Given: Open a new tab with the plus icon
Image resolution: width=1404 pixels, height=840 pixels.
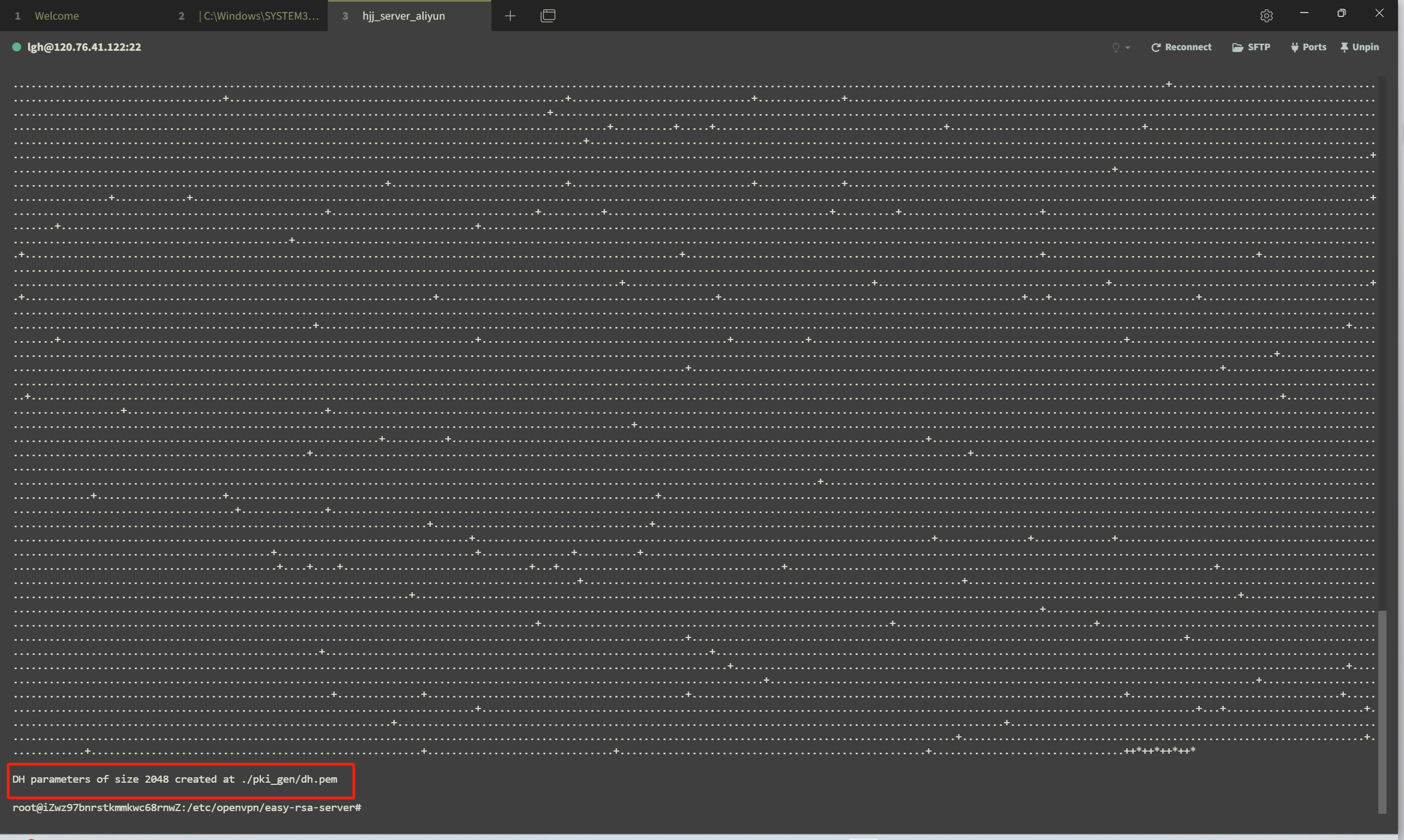Looking at the screenshot, I should pos(510,16).
